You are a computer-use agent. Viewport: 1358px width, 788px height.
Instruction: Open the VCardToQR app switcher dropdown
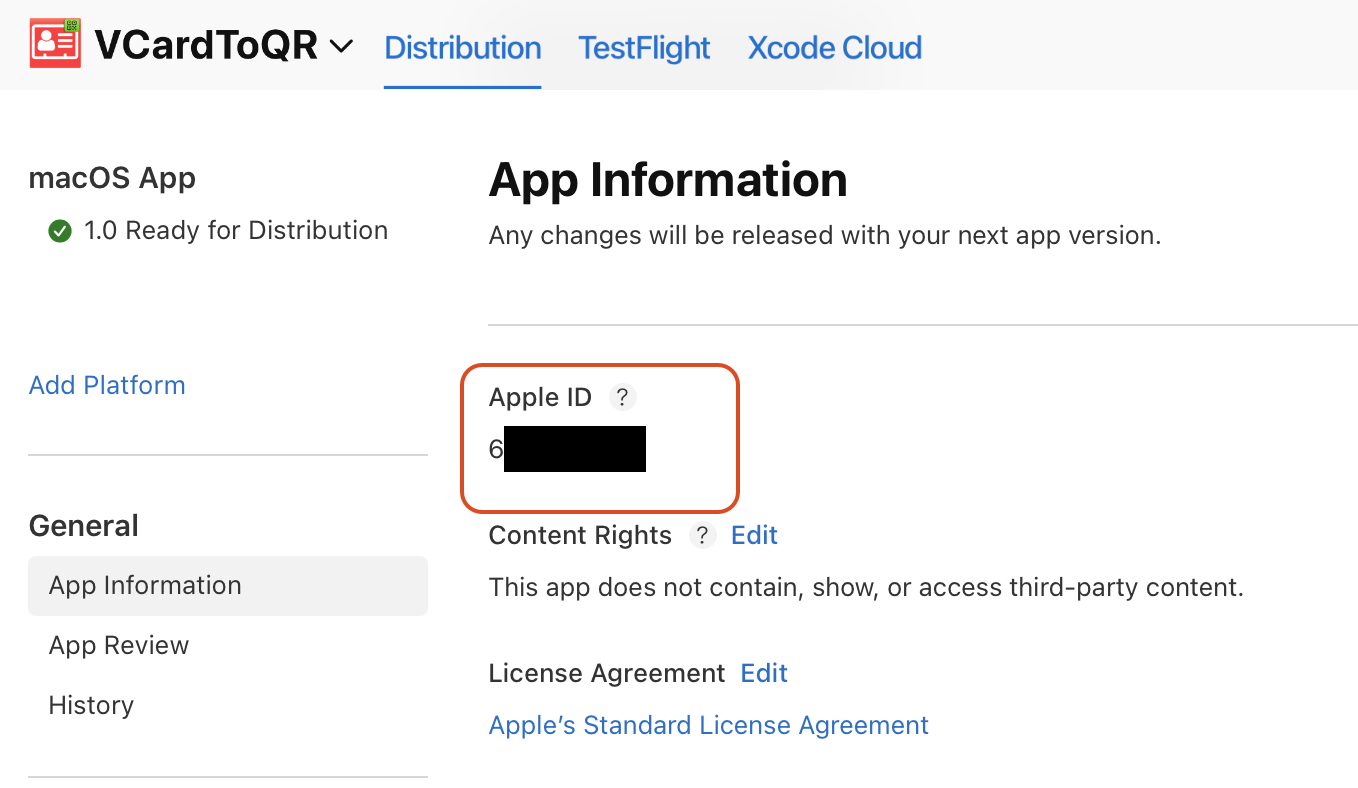click(x=341, y=46)
